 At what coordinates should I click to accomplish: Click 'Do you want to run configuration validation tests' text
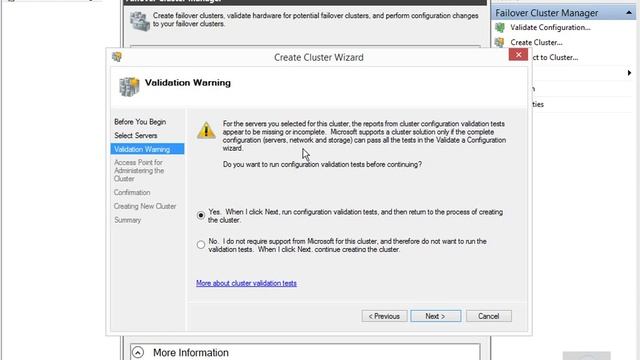(x=322, y=164)
